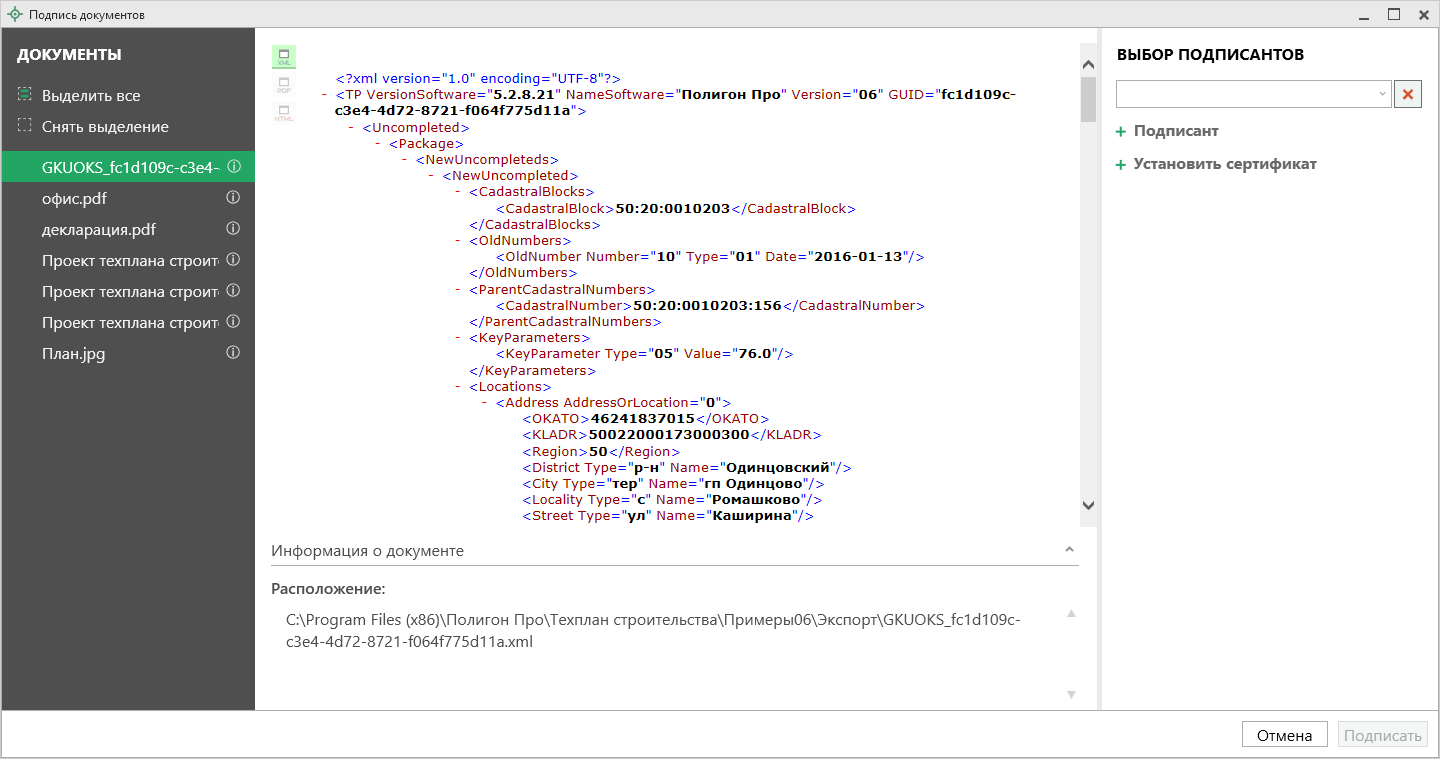This screenshot has height=759, width=1440.
Task: Select План.jpg in documents list
Action: coord(73,353)
